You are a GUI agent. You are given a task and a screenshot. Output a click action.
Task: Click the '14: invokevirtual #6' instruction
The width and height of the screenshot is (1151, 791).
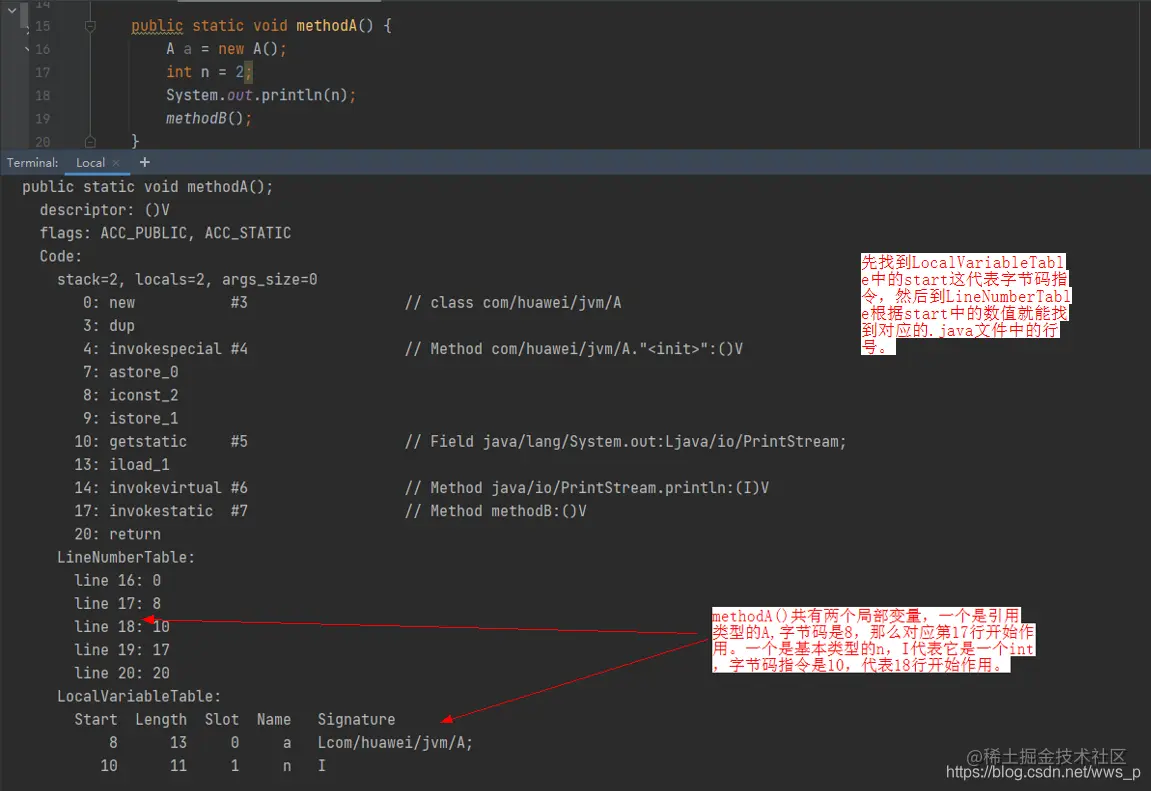pyautogui.click(x=161, y=488)
